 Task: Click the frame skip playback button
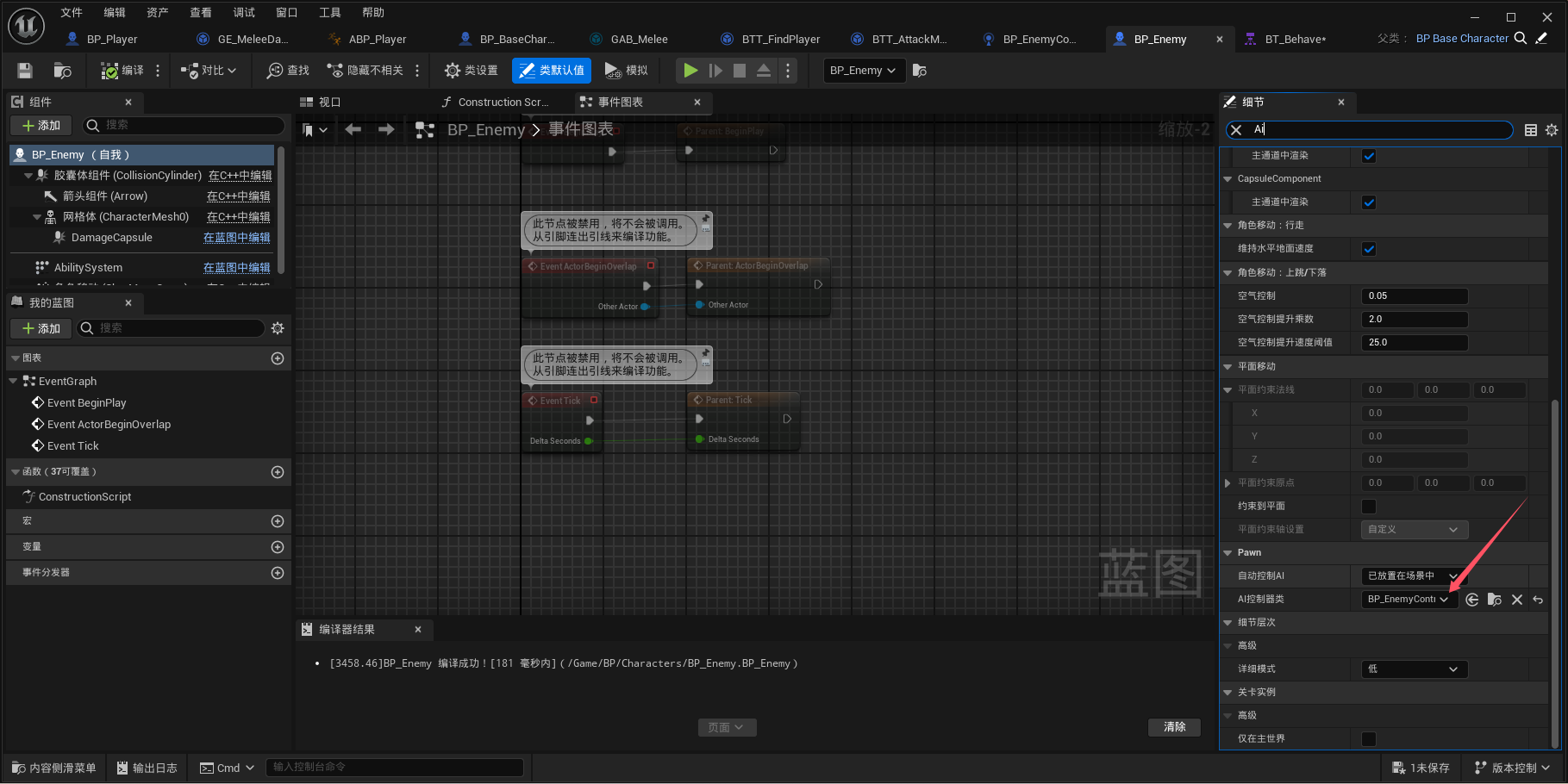pos(715,71)
